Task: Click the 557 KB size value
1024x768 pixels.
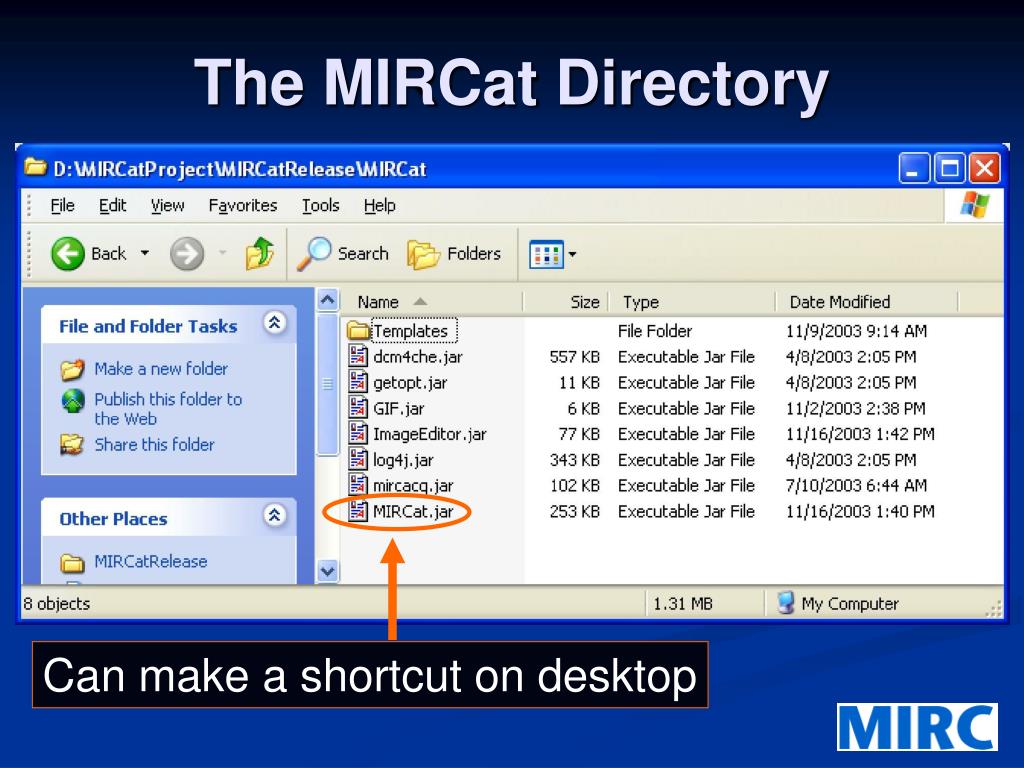Action: (x=574, y=357)
